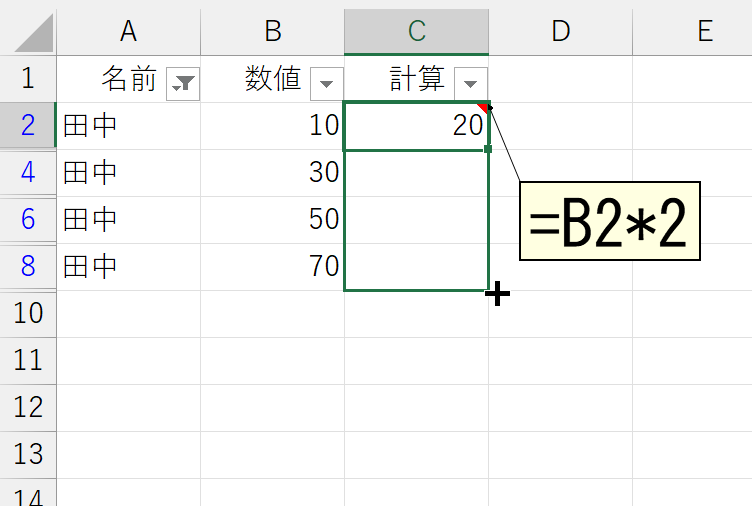Click the fill handle of cell C2
752x506 pixels.
click(x=488, y=149)
